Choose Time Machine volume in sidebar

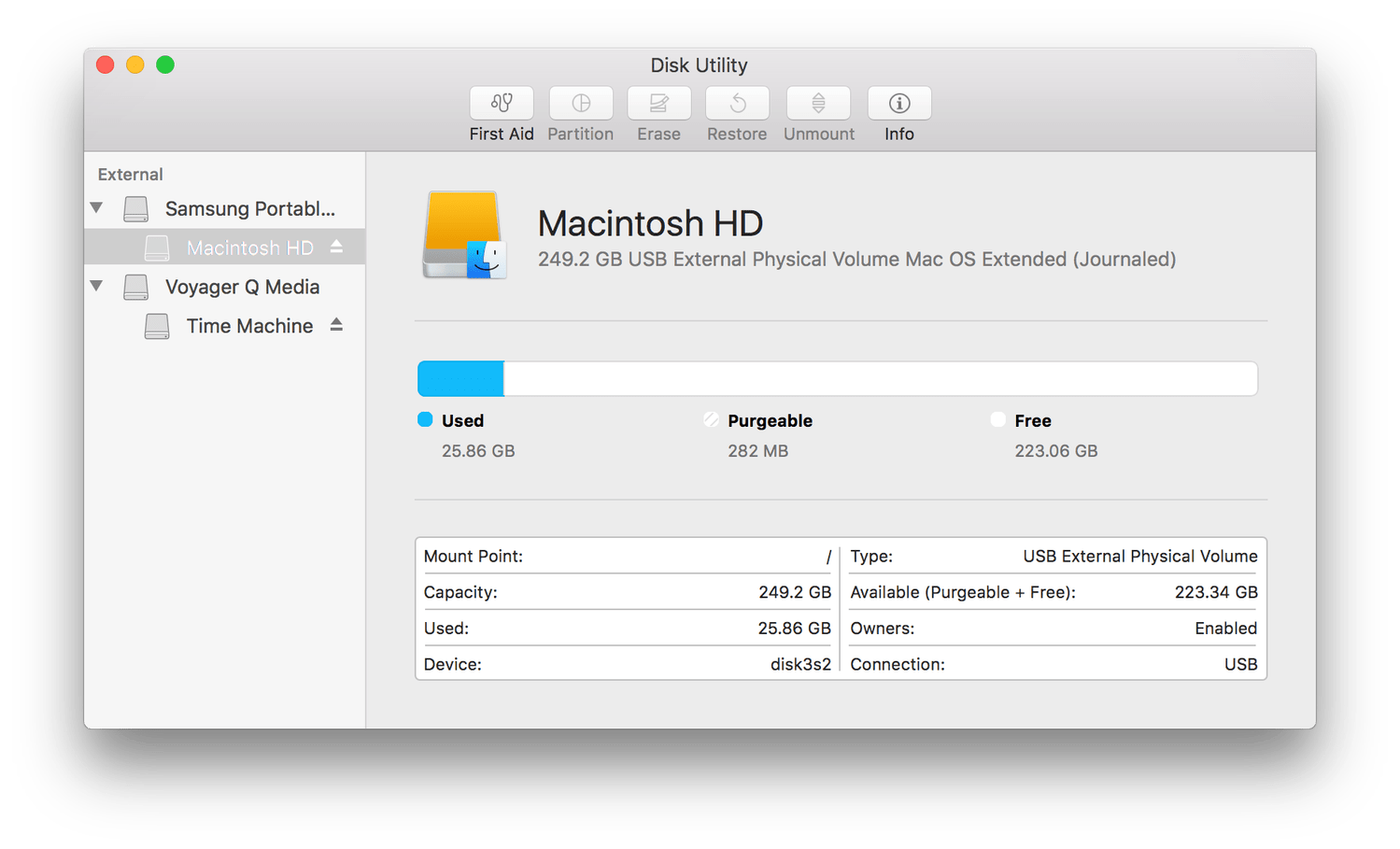point(248,326)
